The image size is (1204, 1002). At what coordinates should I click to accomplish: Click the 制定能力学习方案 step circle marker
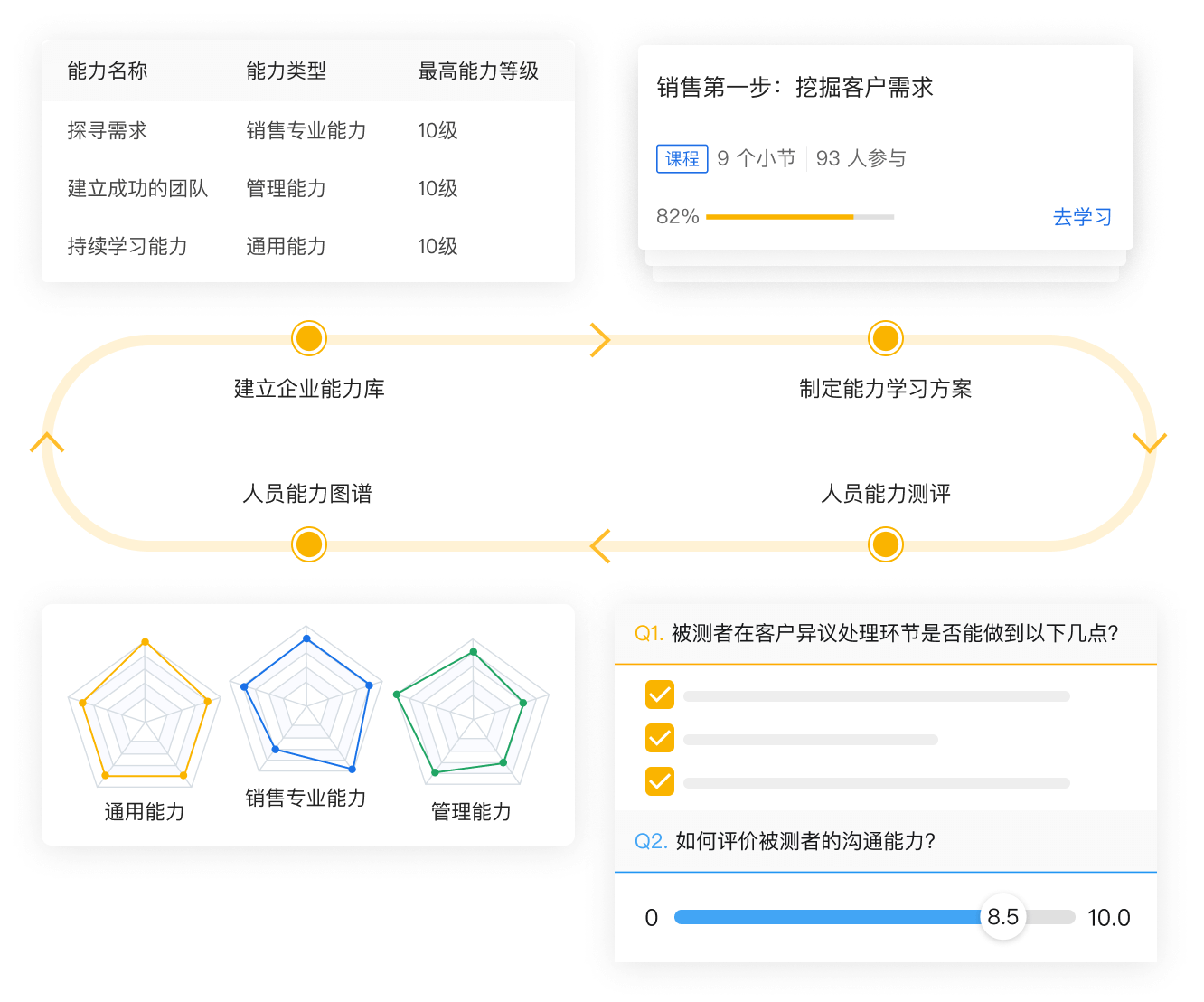click(885, 338)
